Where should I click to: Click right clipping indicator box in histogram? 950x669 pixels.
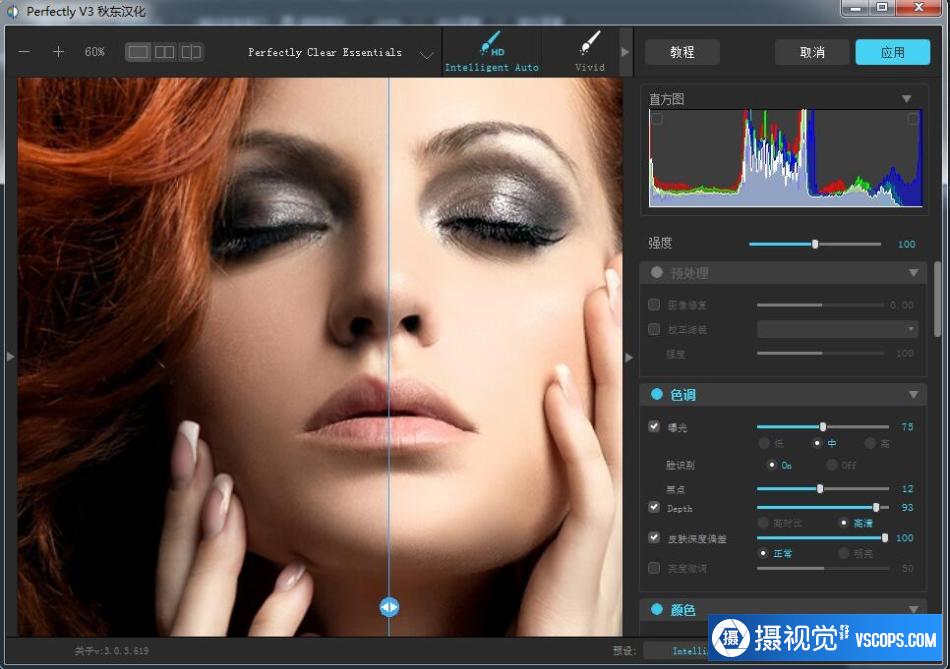coord(913,119)
